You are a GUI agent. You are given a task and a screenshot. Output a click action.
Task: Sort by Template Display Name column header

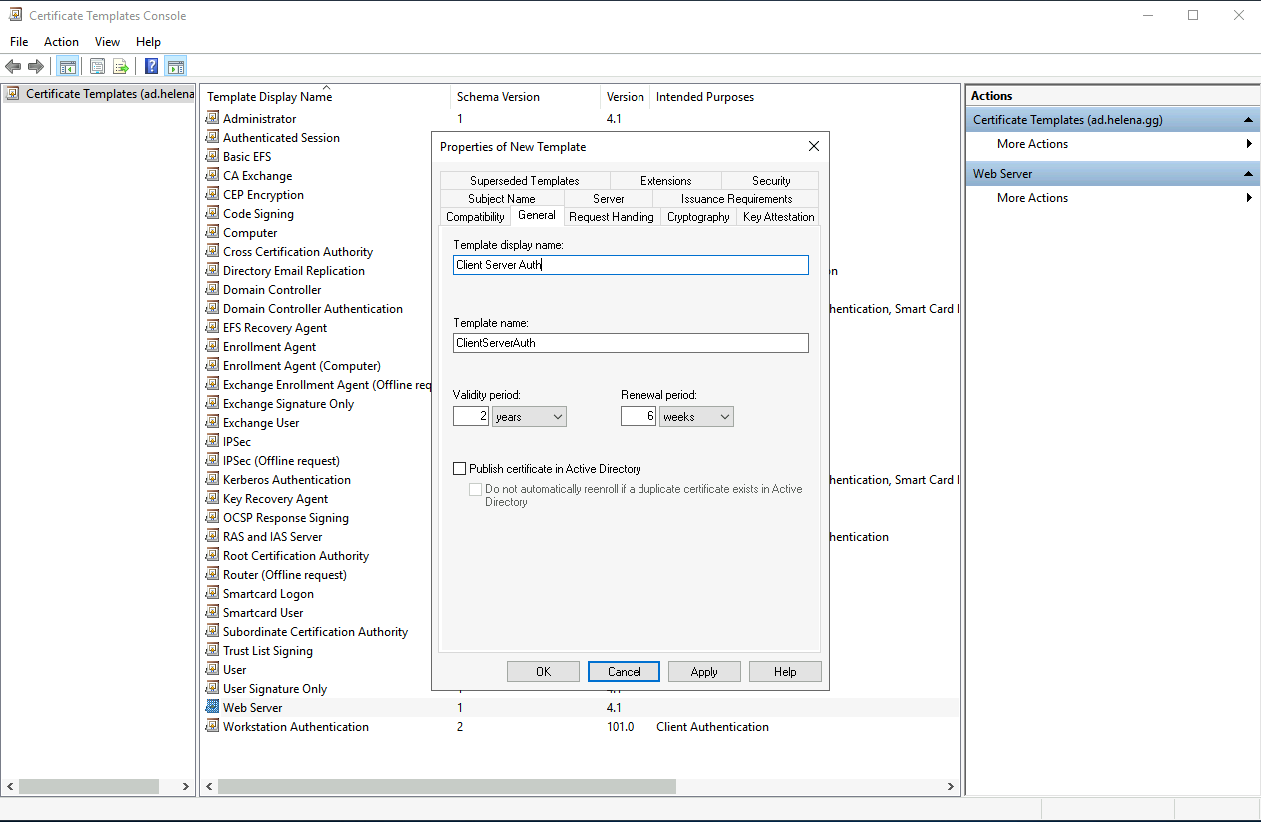pos(270,97)
